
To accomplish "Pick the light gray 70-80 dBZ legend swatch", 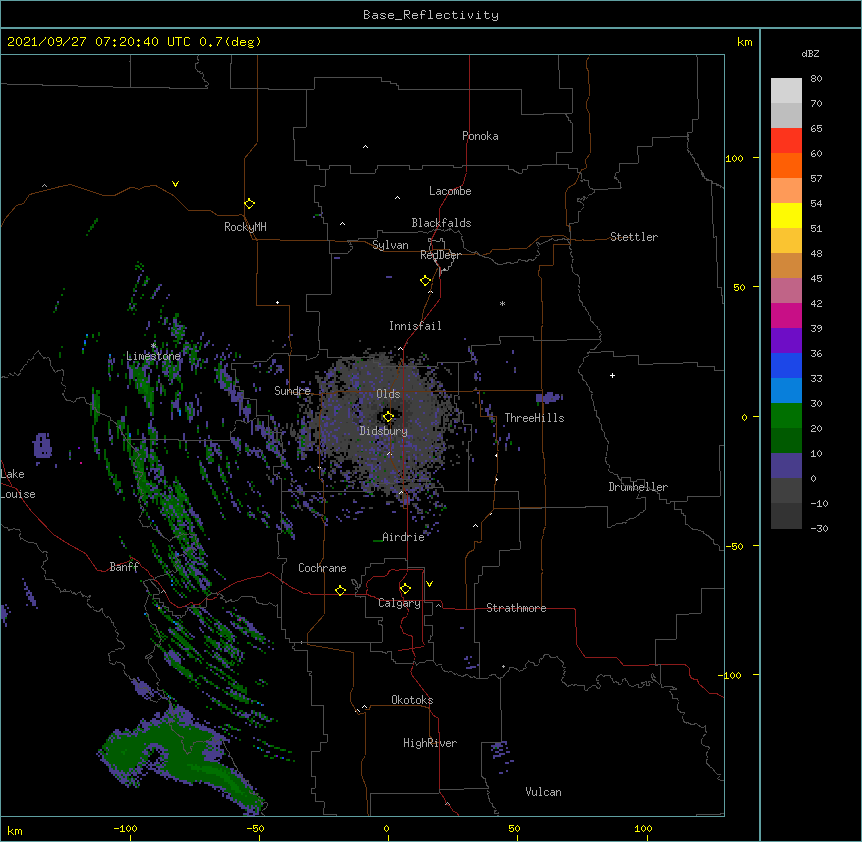I will click(786, 91).
